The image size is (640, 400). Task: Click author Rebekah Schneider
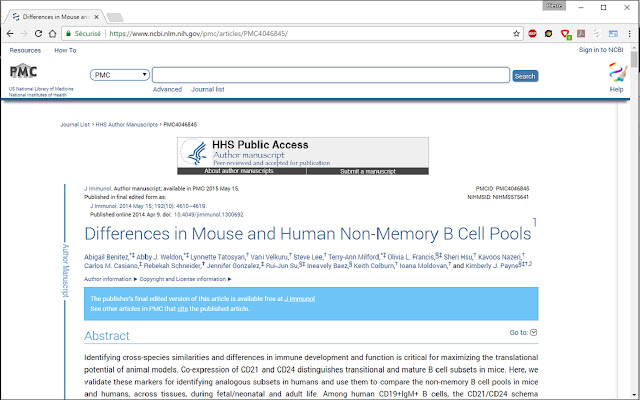click(172, 266)
